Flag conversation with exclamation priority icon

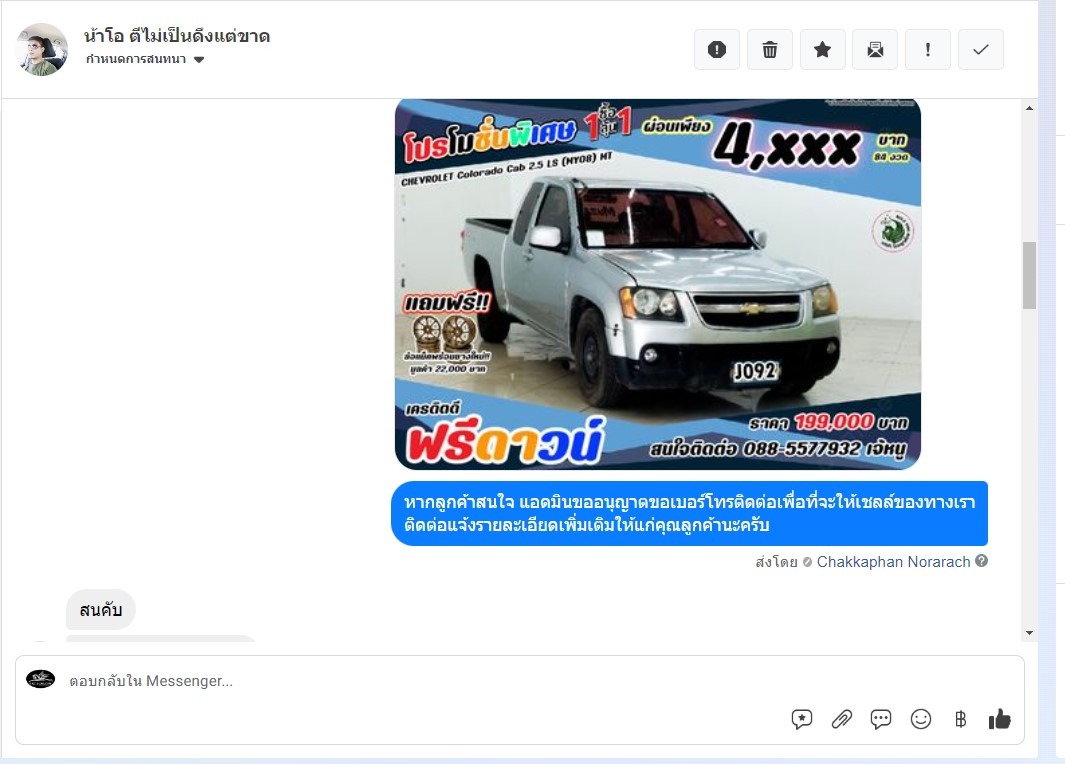(928, 50)
